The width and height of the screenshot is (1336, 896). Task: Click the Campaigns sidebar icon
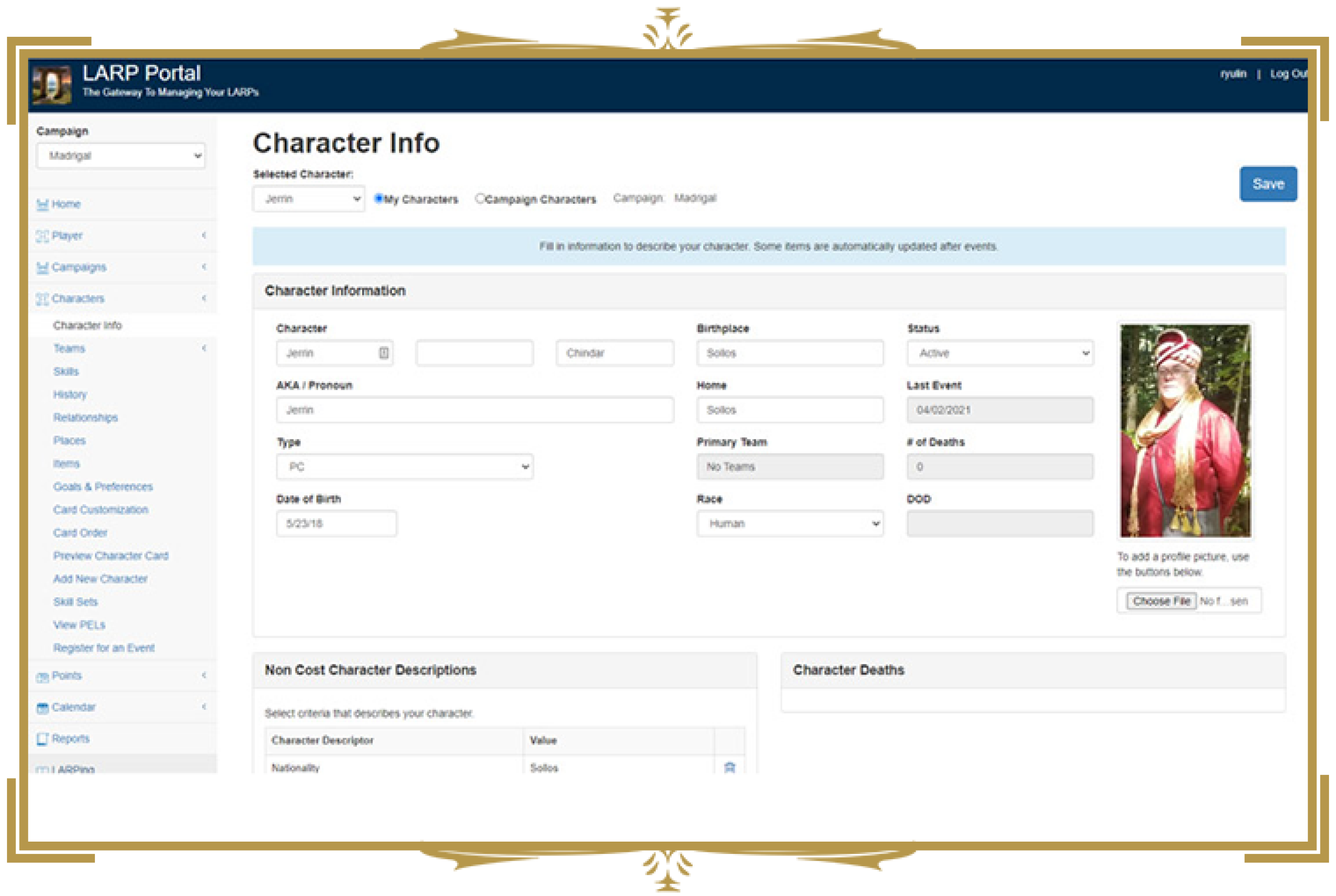(x=42, y=267)
